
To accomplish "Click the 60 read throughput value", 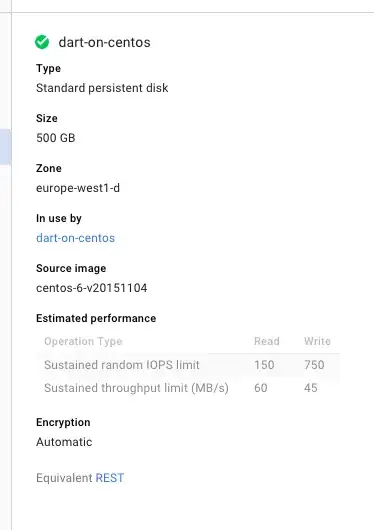I will tap(261, 388).
